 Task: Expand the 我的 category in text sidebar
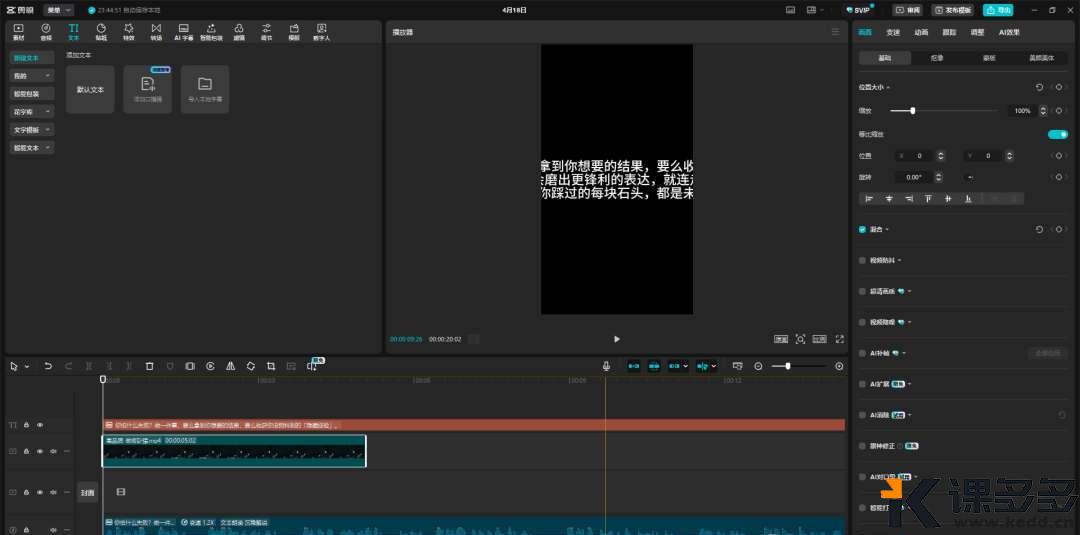pyautogui.click(x=32, y=76)
